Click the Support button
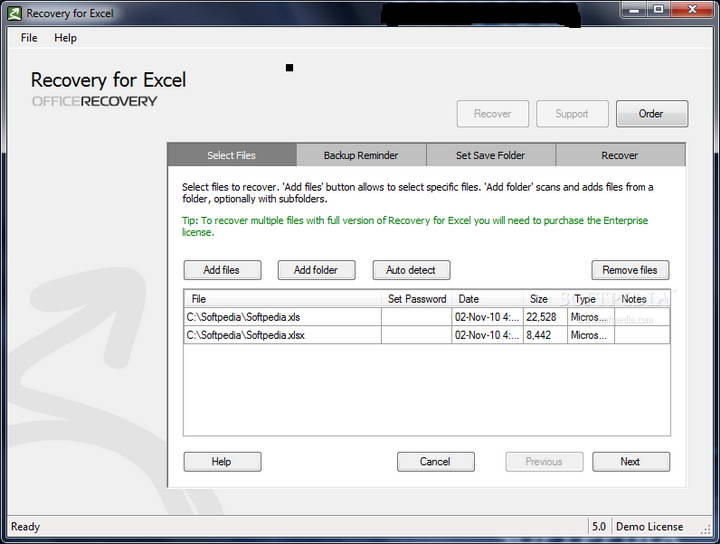Image resolution: width=720 pixels, height=544 pixels. pos(572,113)
